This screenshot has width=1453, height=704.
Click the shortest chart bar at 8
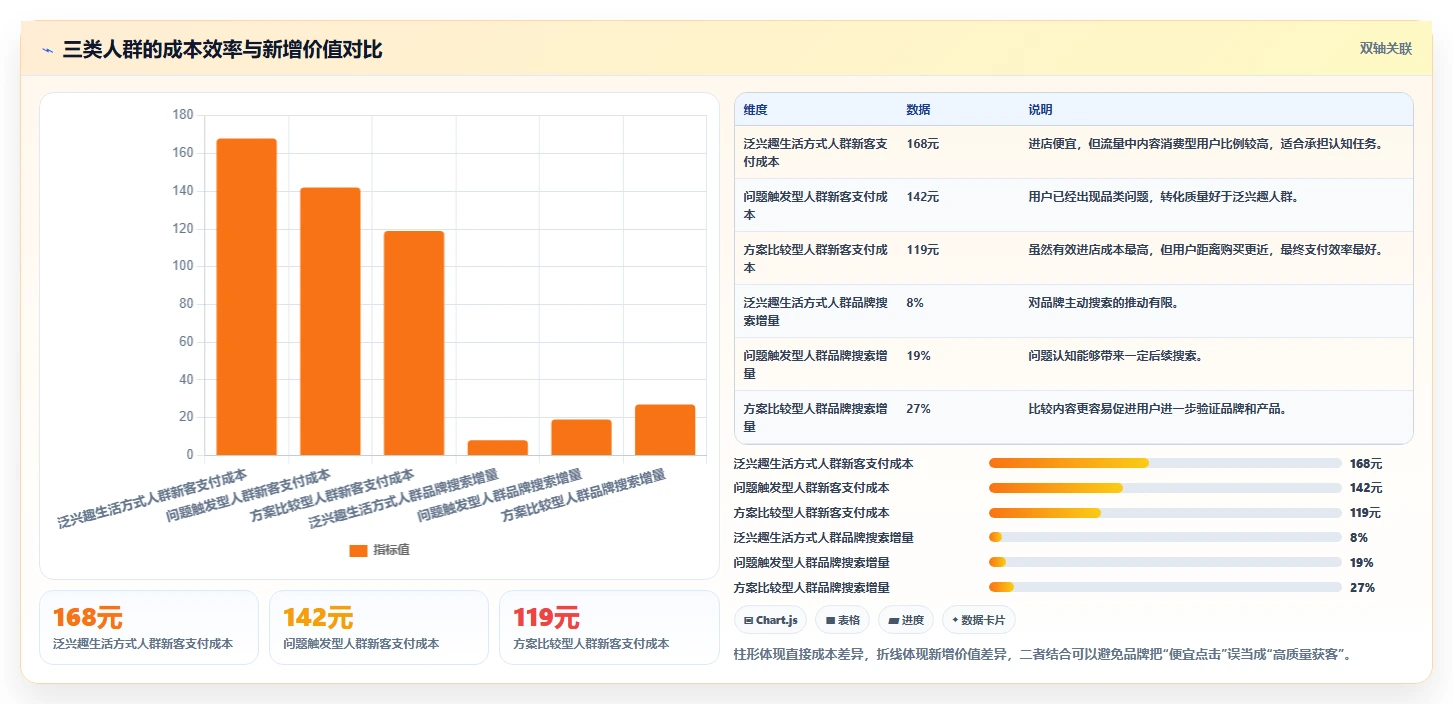click(x=498, y=448)
